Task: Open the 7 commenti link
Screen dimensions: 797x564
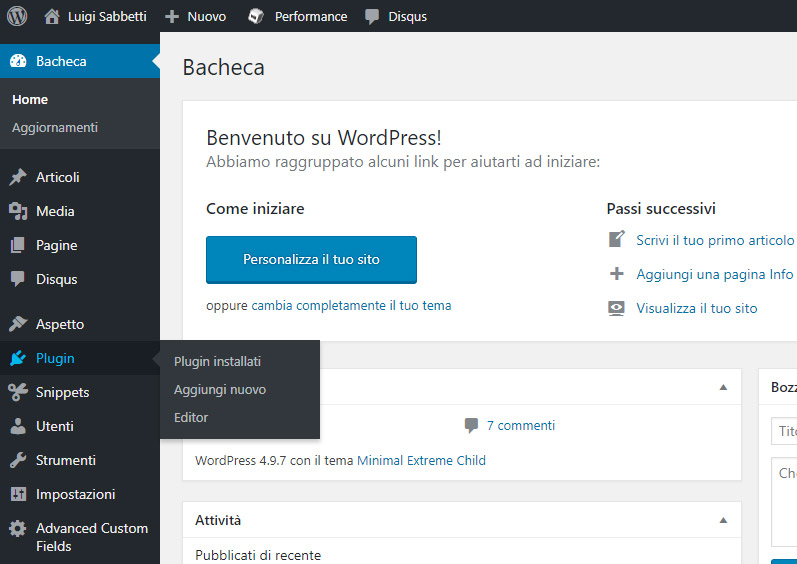Action: pos(520,425)
